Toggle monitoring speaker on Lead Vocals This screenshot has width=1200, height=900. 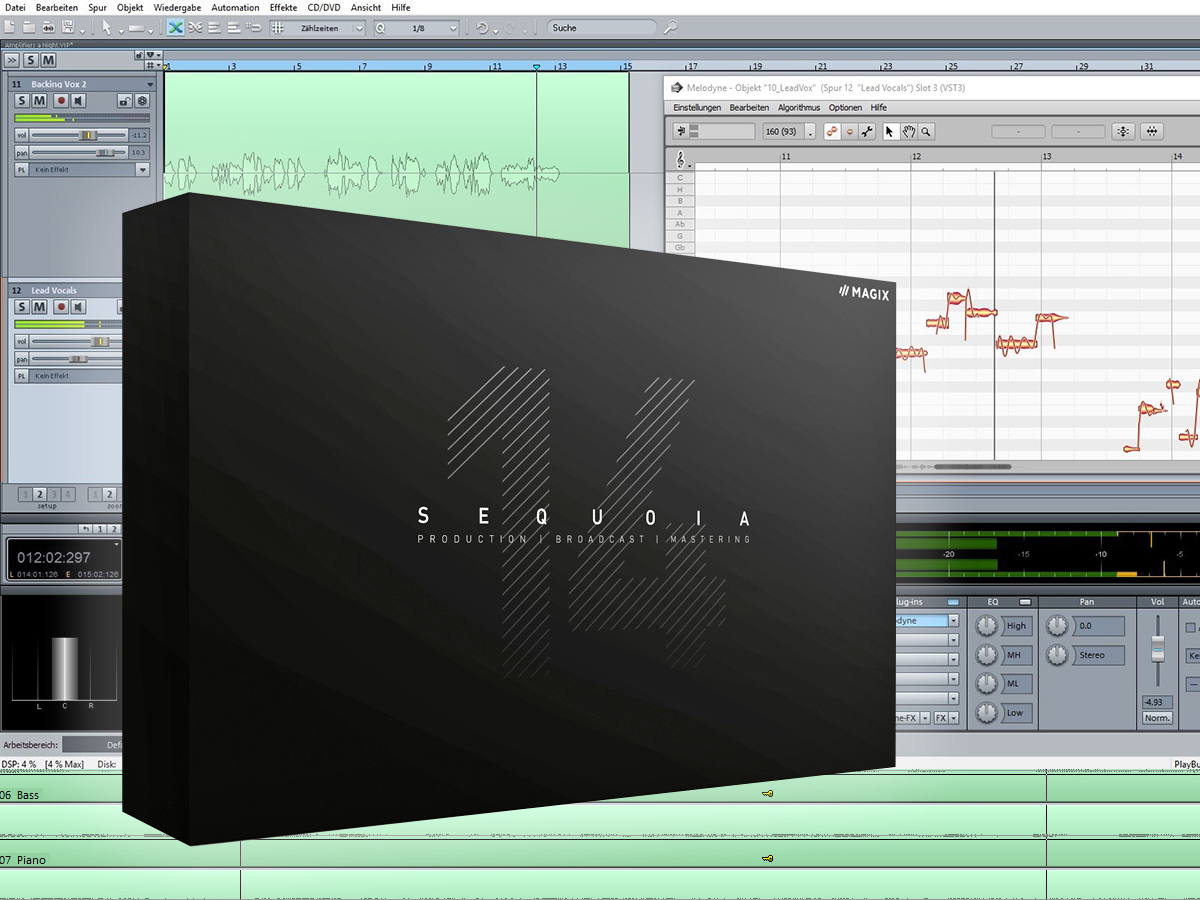point(78,307)
